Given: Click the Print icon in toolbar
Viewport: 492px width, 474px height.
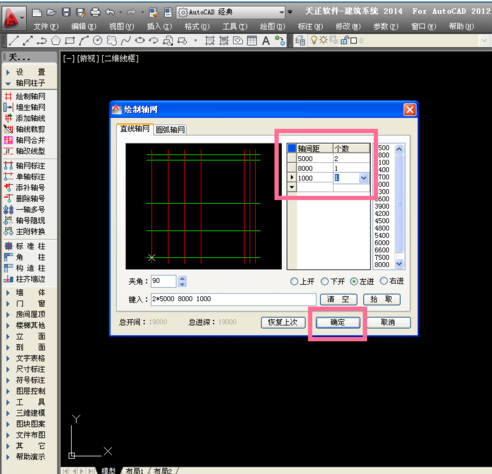Looking at the screenshot, I should (95, 13).
